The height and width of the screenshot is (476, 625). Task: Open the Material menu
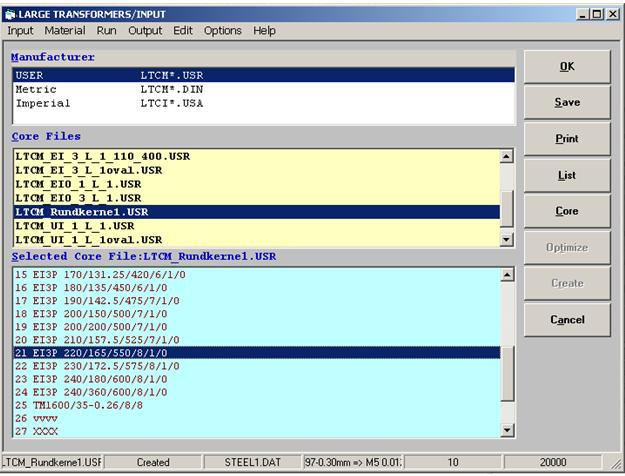65,31
